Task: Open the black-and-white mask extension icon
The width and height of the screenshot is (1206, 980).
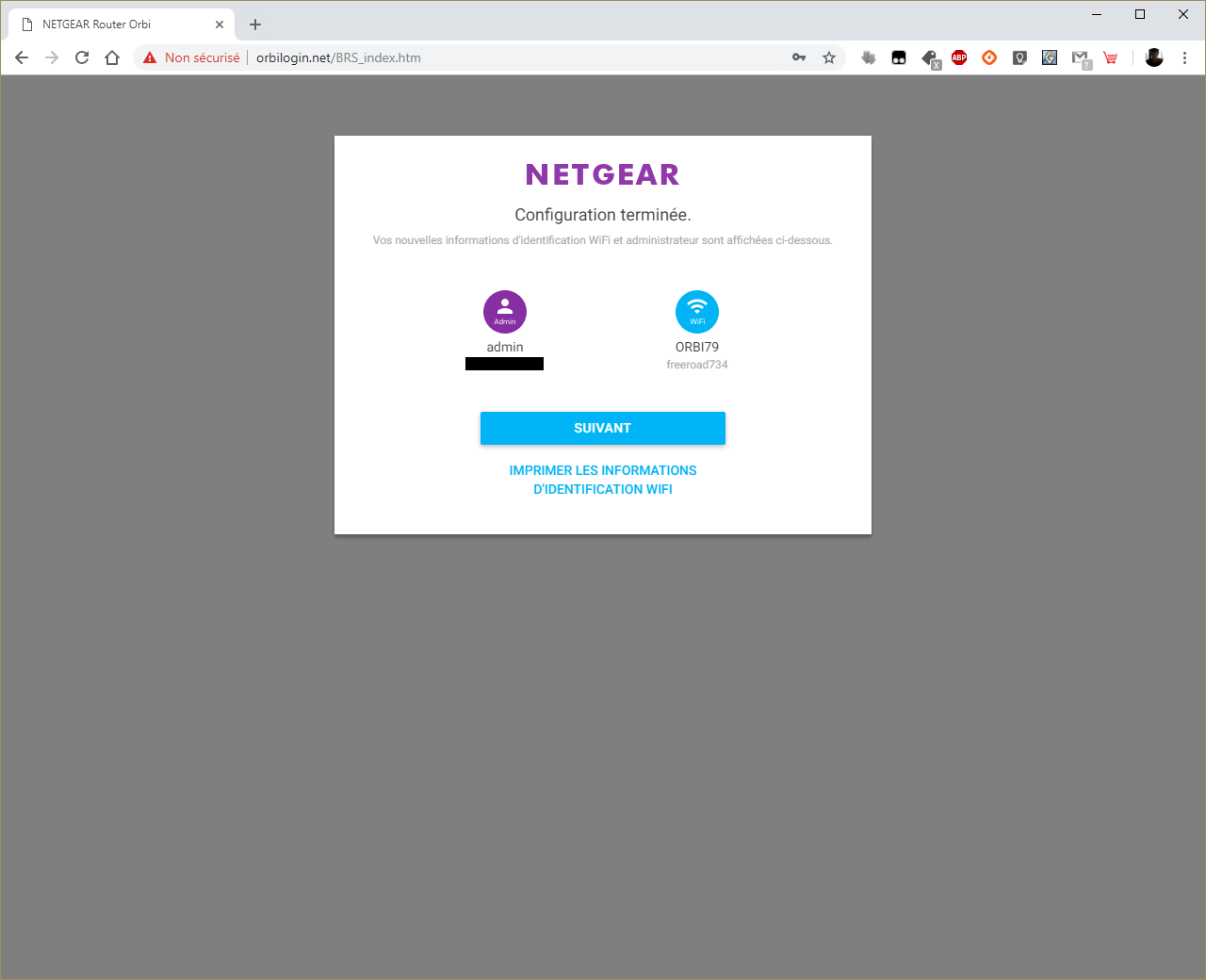Action: tap(899, 57)
